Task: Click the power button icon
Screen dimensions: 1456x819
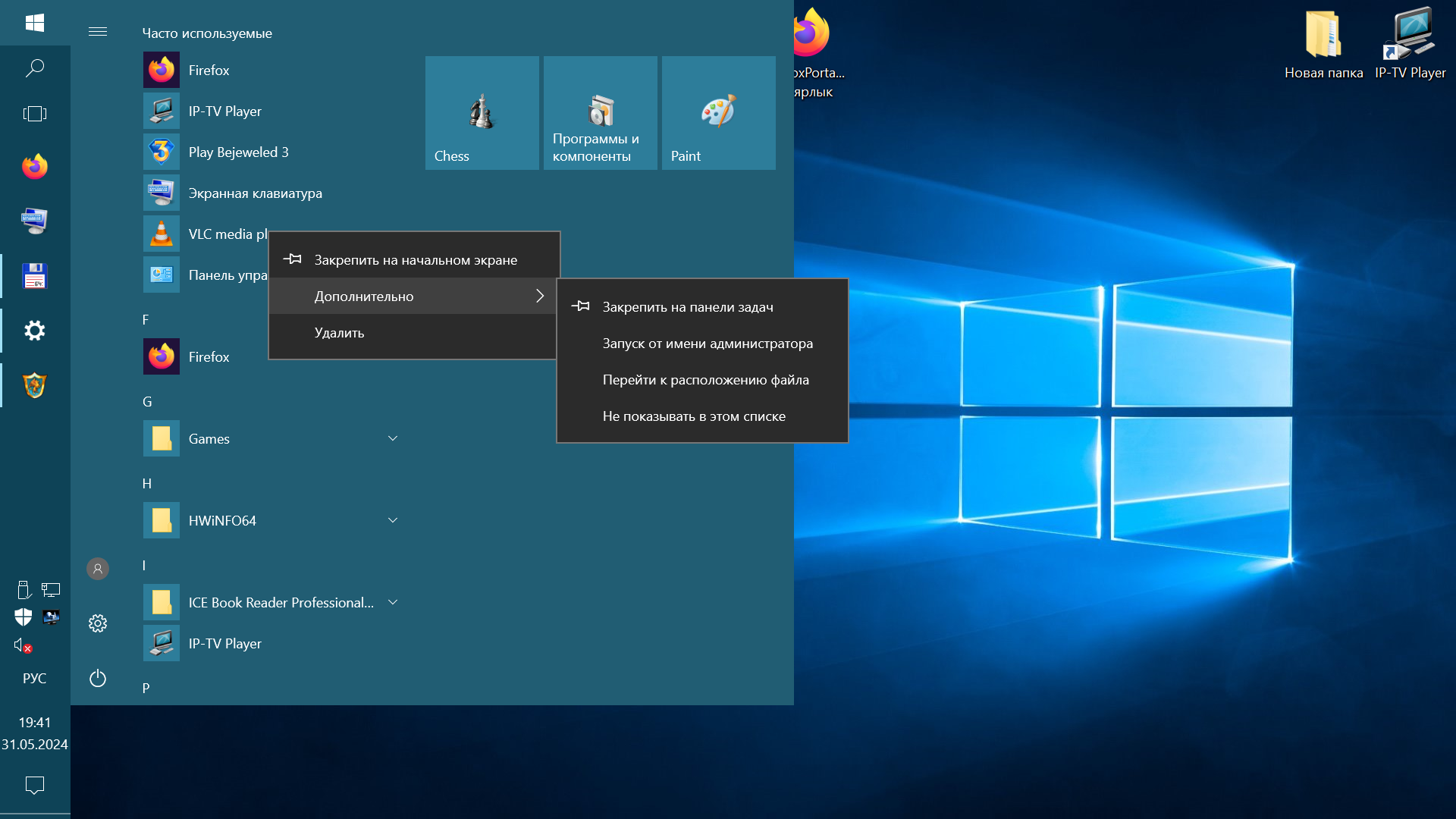Action: coord(98,678)
